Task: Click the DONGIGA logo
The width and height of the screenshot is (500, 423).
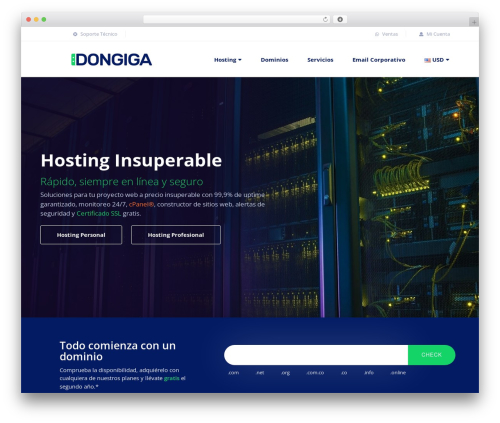Action: (x=112, y=60)
